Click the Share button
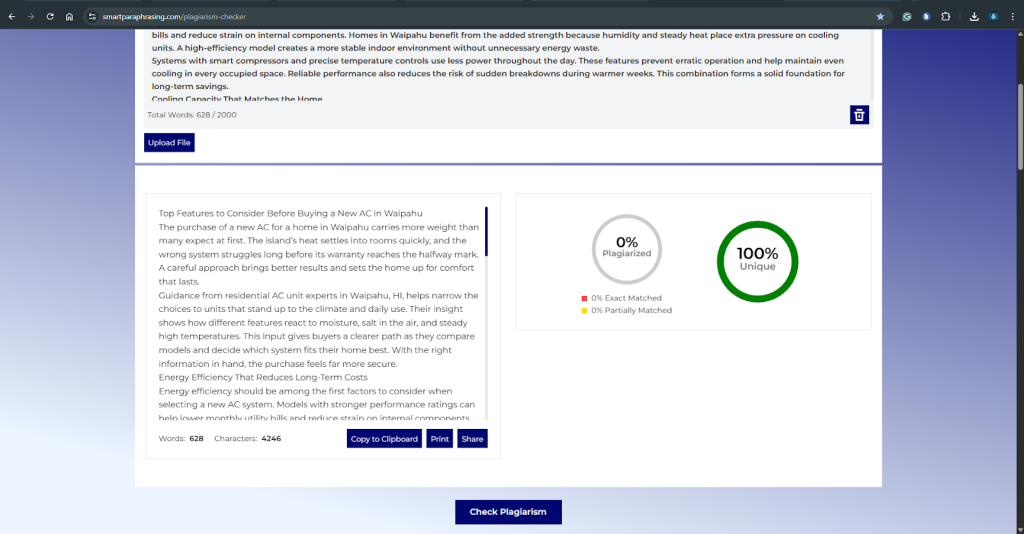 point(472,439)
